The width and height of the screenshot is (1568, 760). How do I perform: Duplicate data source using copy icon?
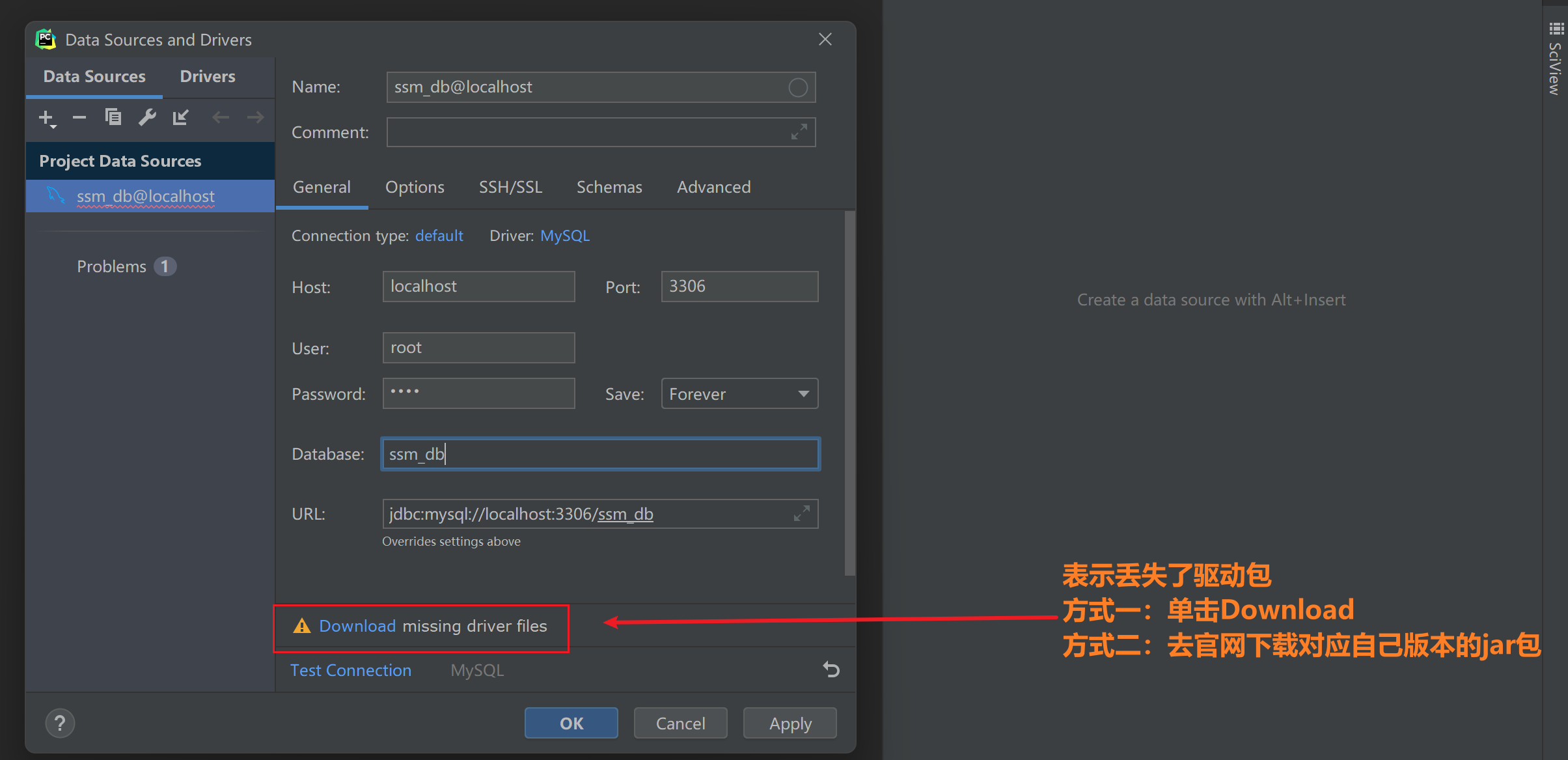click(113, 117)
